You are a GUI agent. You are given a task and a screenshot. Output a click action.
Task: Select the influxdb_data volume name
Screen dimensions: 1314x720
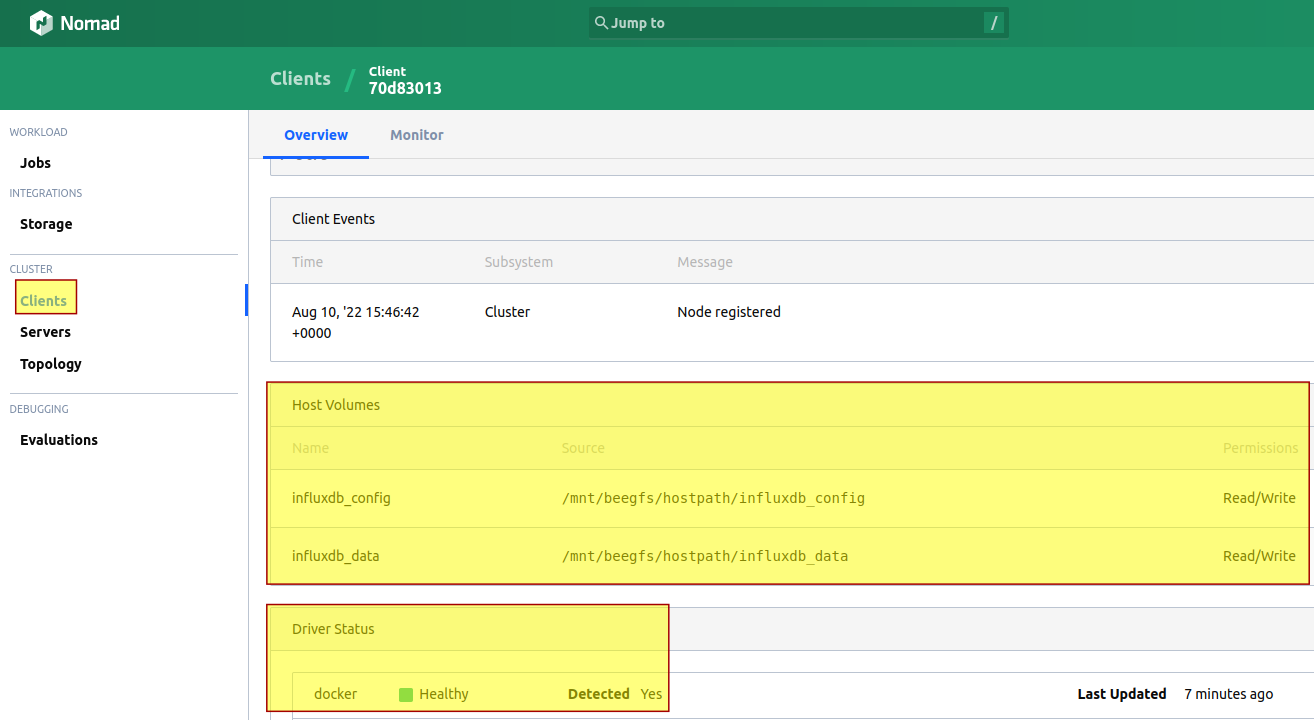coord(336,556)
